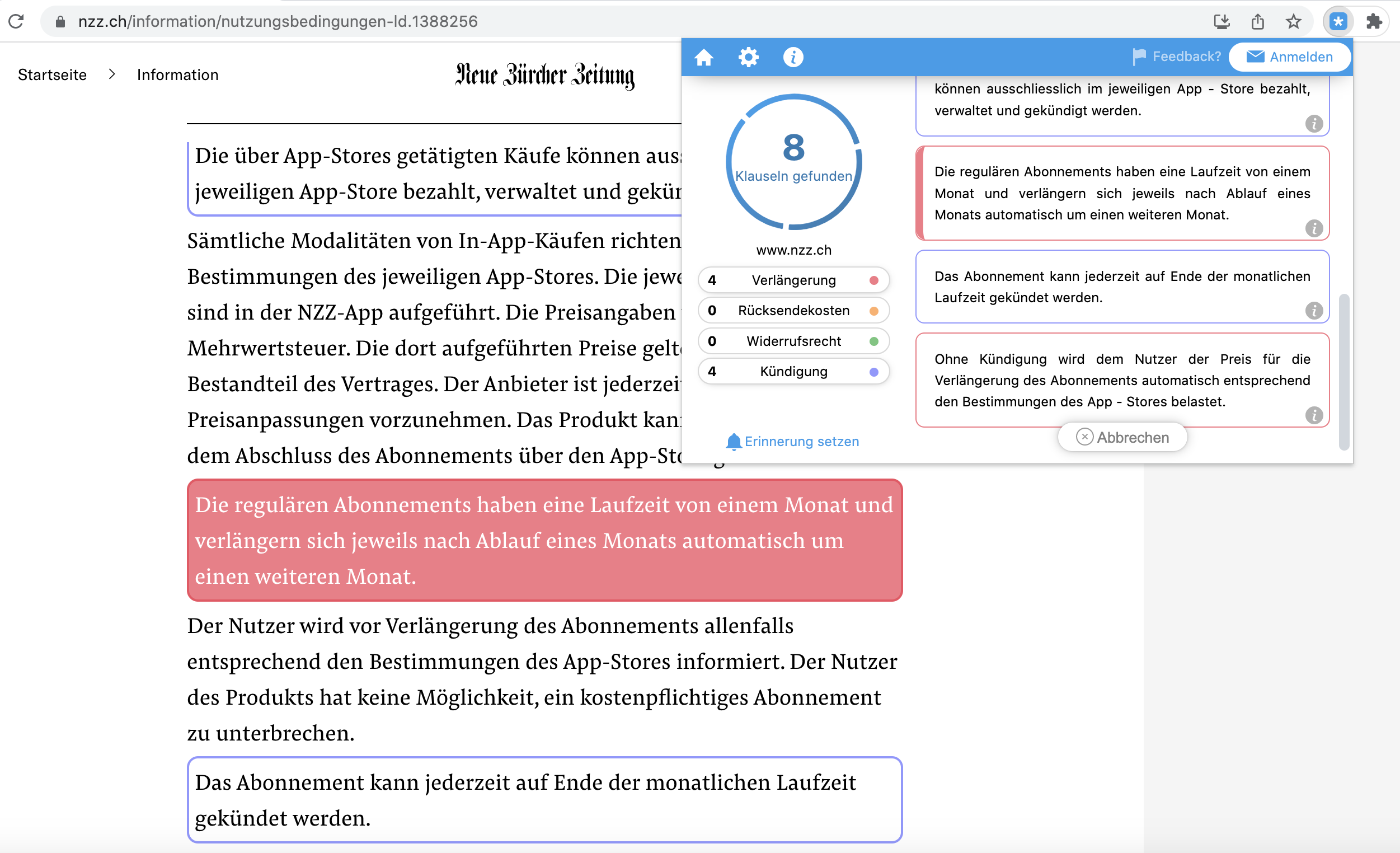Select the red highlighted Abonnements paragraph
The image size is (1400, 853).
click(544, 541)
